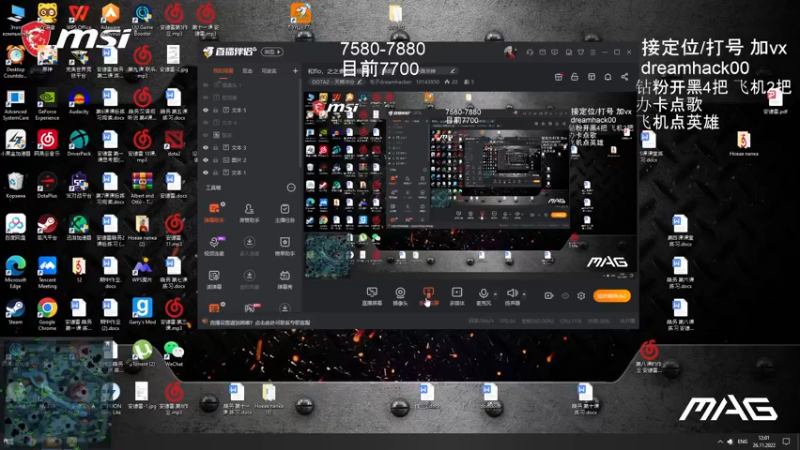Open the live setup help link at bottom
Viewport: 800px width, 450px height.
[x=260, y=322]
